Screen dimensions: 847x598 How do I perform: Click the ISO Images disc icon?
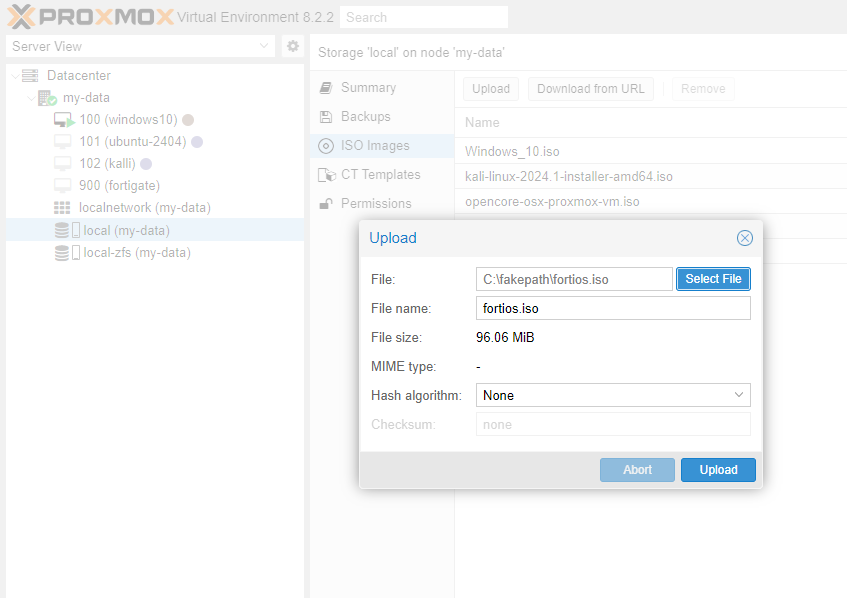point(326,146)
